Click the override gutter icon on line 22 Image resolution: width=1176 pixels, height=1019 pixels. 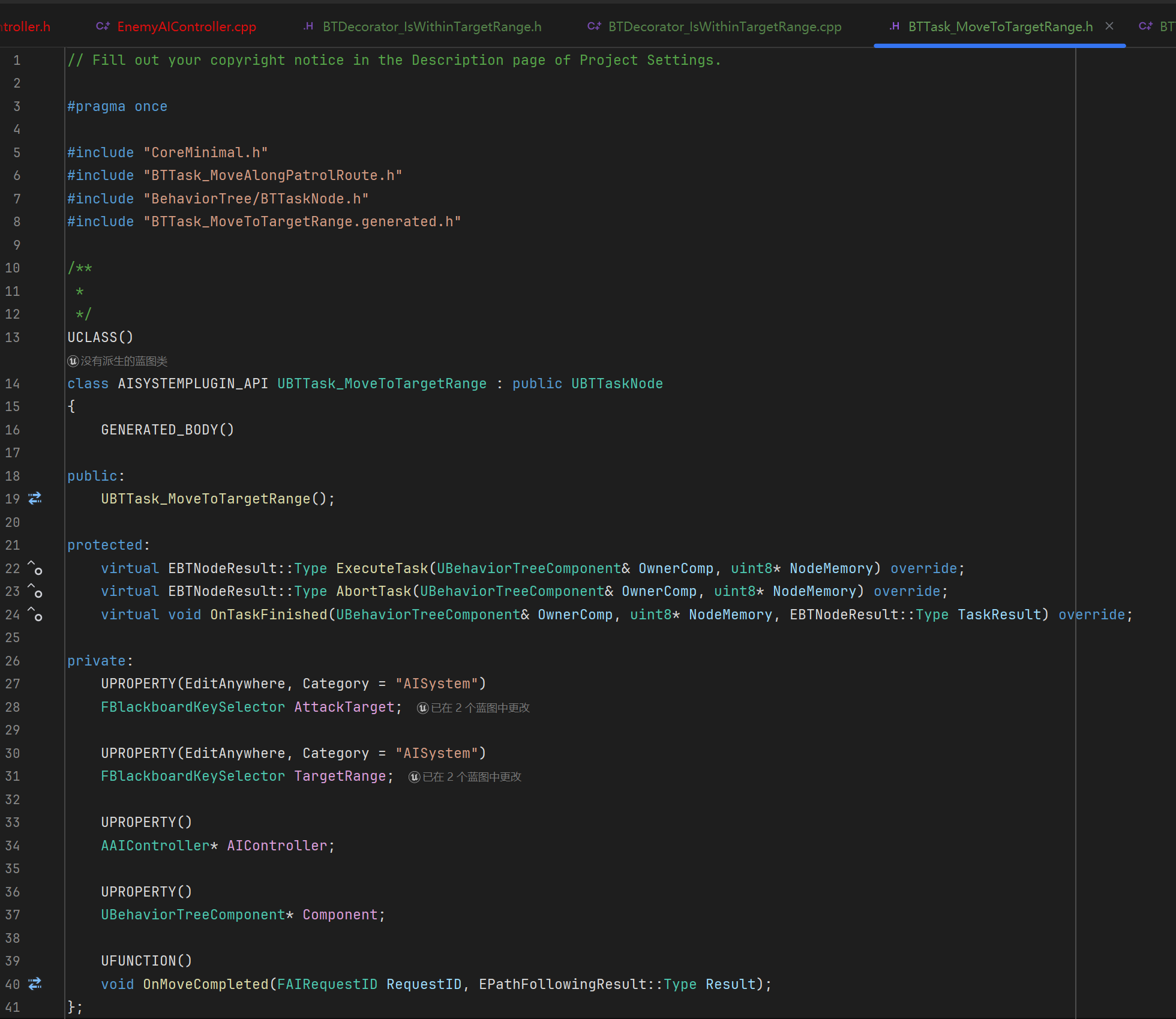(35, 568)
